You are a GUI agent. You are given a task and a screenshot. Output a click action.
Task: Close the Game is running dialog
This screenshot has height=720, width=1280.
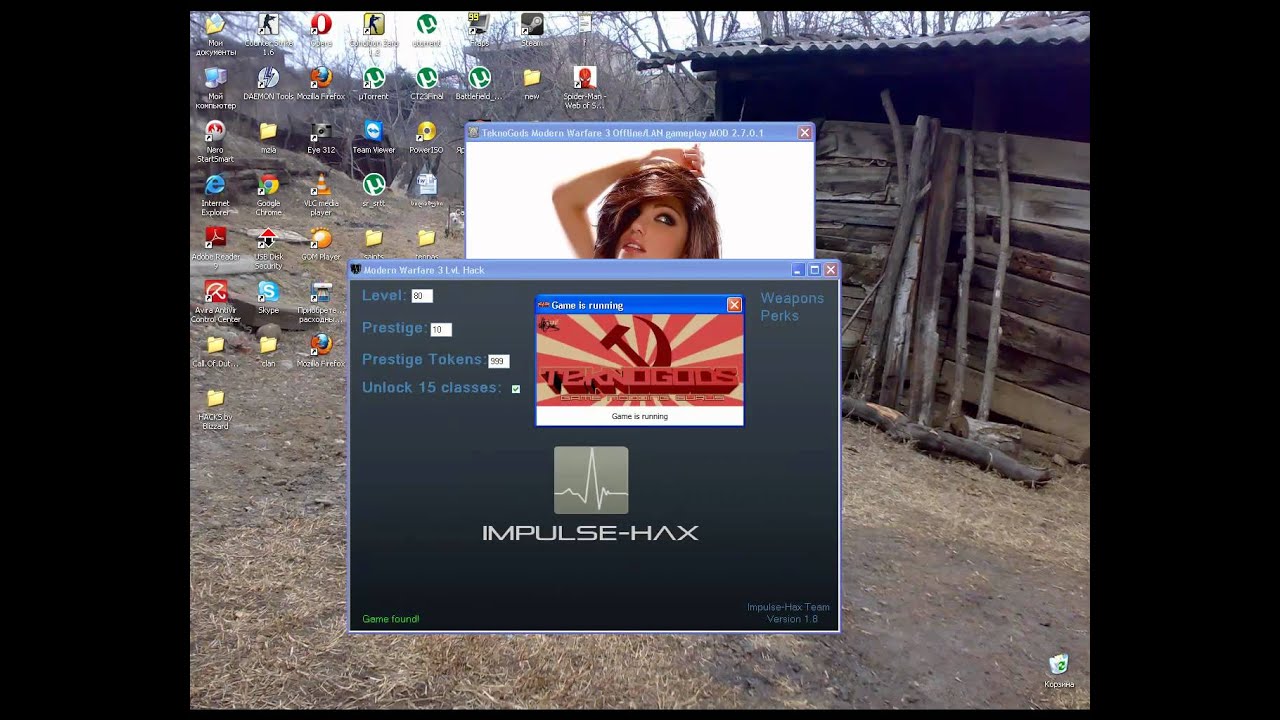point(734,305)
